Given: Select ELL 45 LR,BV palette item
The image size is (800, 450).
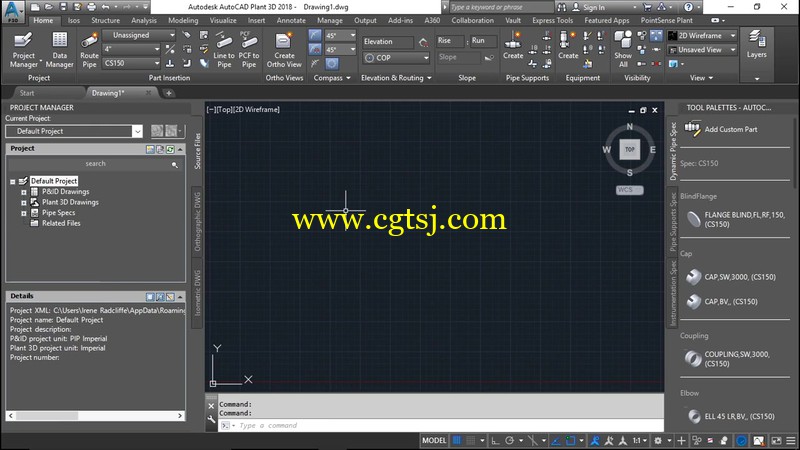Looking at the screenshot, I should pos(731,416).
